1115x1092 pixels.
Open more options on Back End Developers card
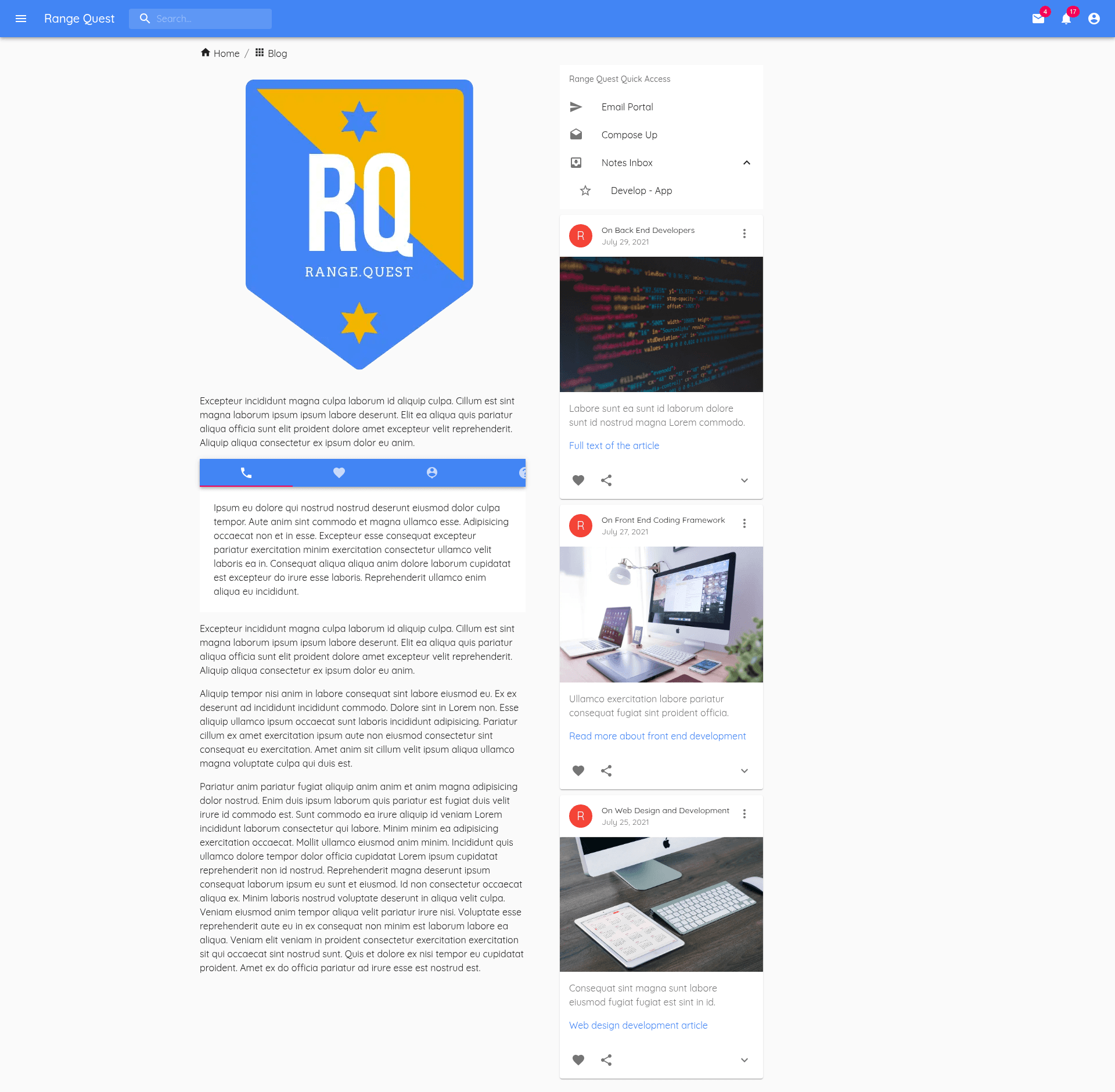[x=744, y=234]
